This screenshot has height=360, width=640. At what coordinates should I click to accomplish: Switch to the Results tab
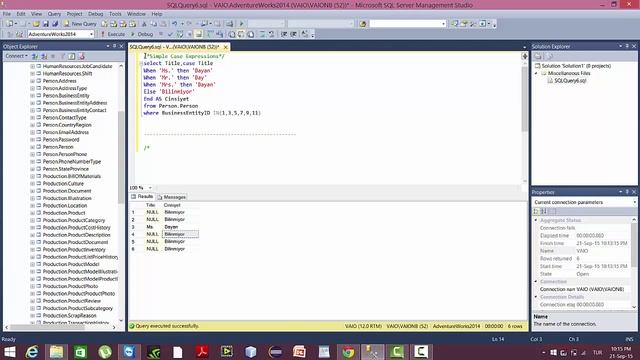[x=142, y=197]
